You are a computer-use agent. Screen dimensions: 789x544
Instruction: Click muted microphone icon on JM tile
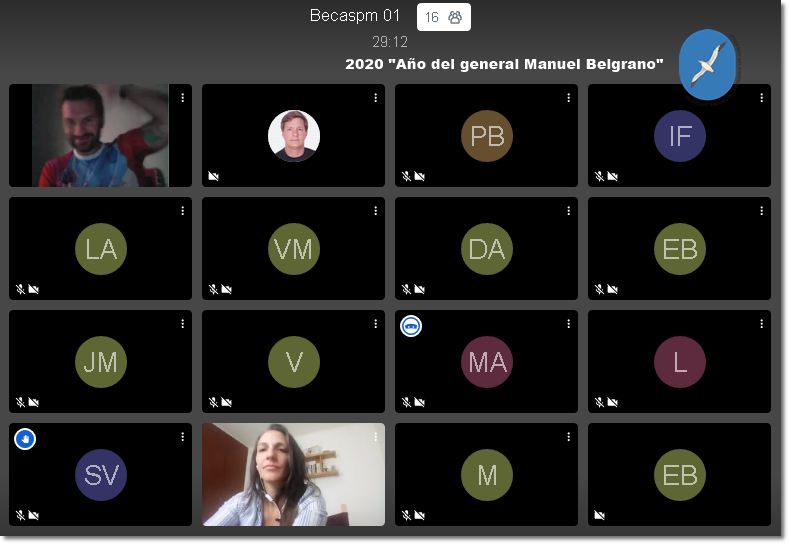(20, 402)
